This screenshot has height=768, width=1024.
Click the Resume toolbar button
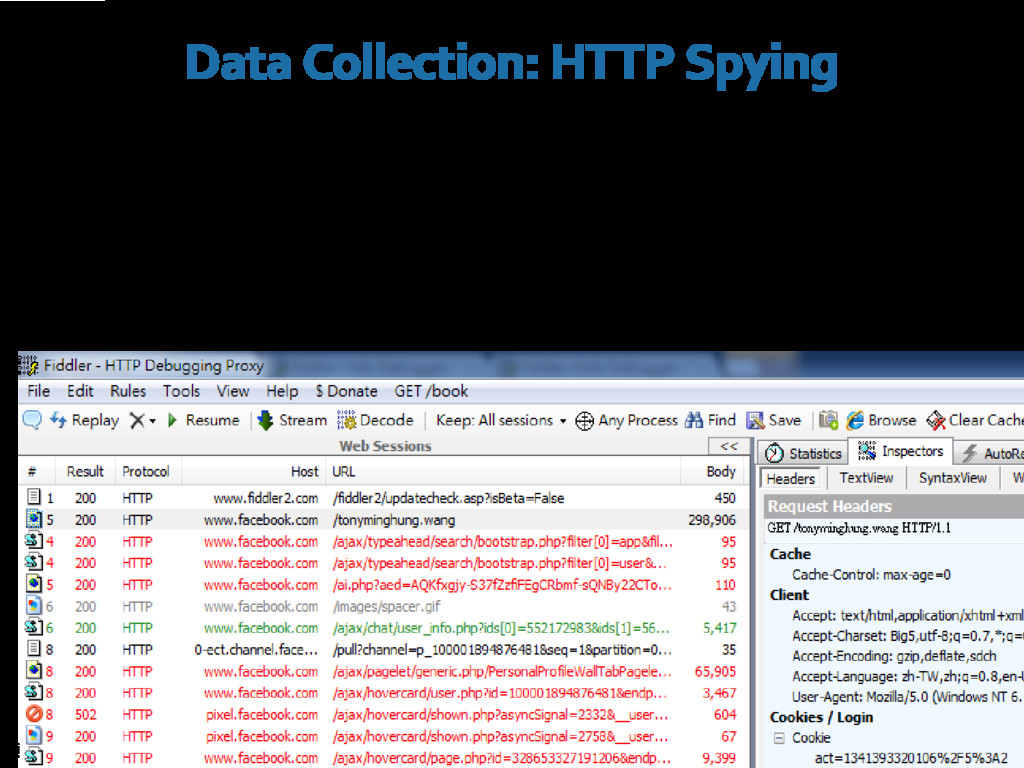[x=204, y=420]
